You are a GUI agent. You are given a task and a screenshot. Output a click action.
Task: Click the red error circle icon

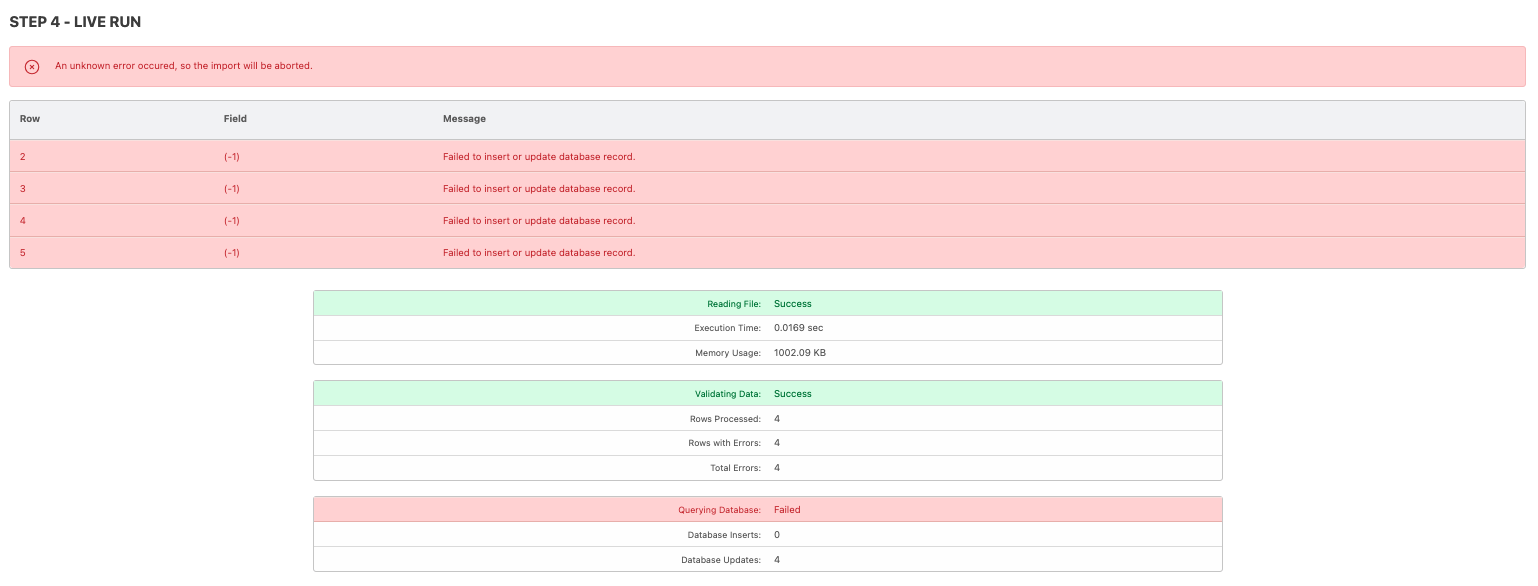coord(32,67)
